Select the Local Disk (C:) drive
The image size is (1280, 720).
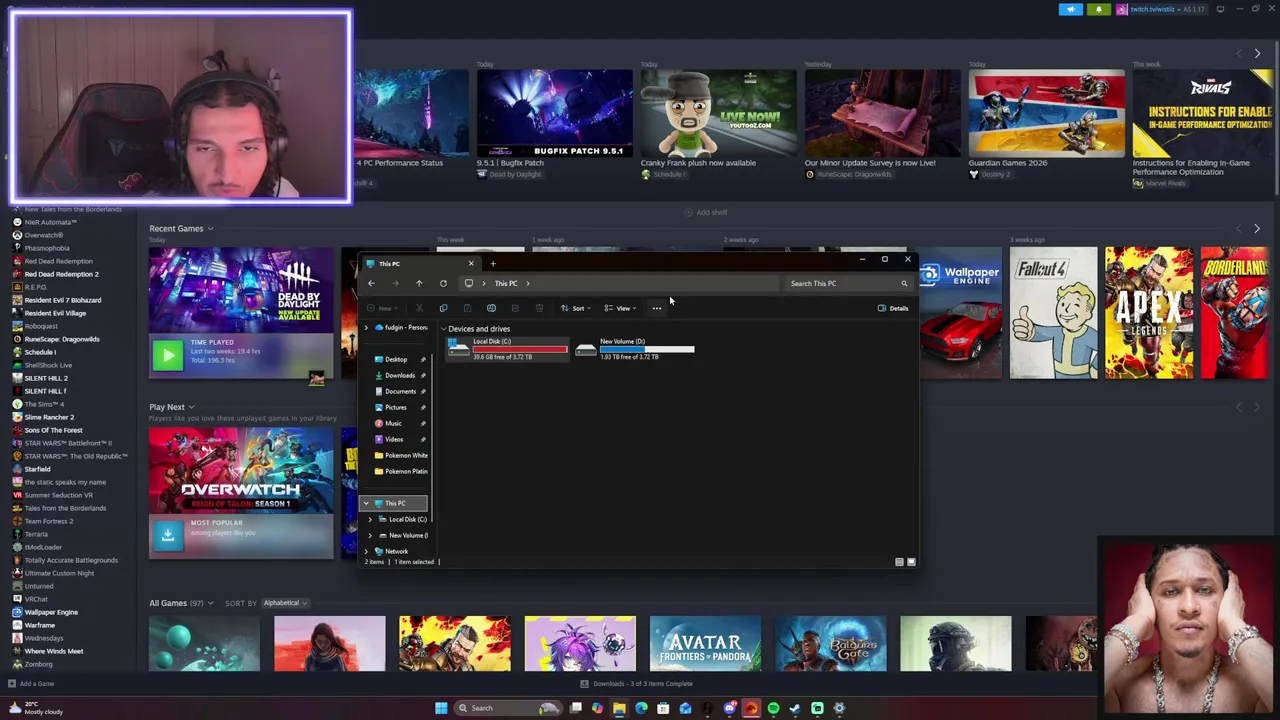coord(508,349)
